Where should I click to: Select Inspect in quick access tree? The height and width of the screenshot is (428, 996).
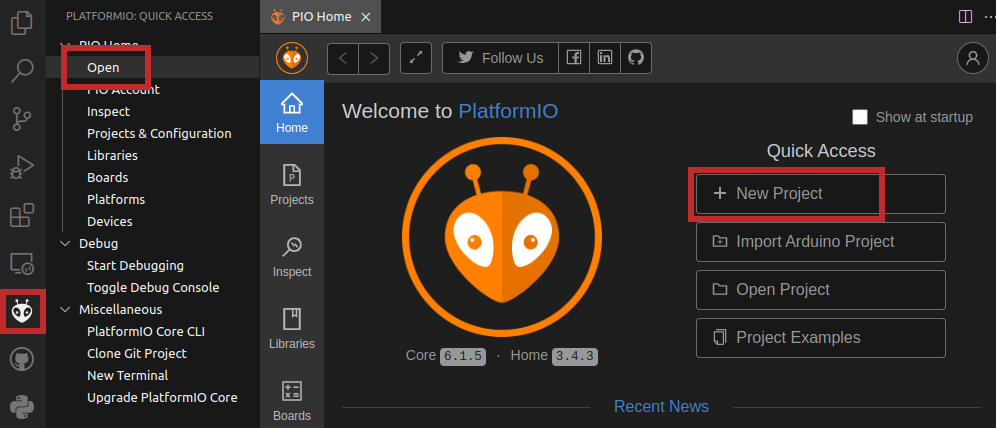(x=109, y=112)
